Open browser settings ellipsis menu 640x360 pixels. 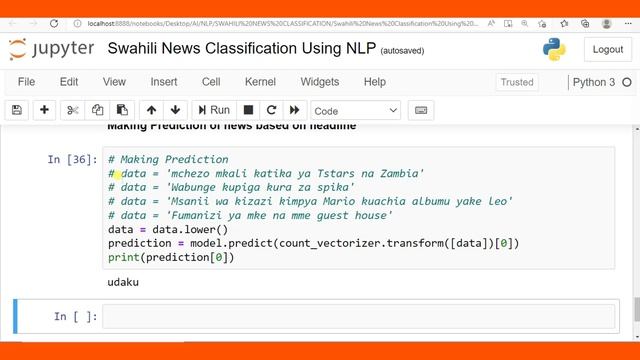coord(628,24)
